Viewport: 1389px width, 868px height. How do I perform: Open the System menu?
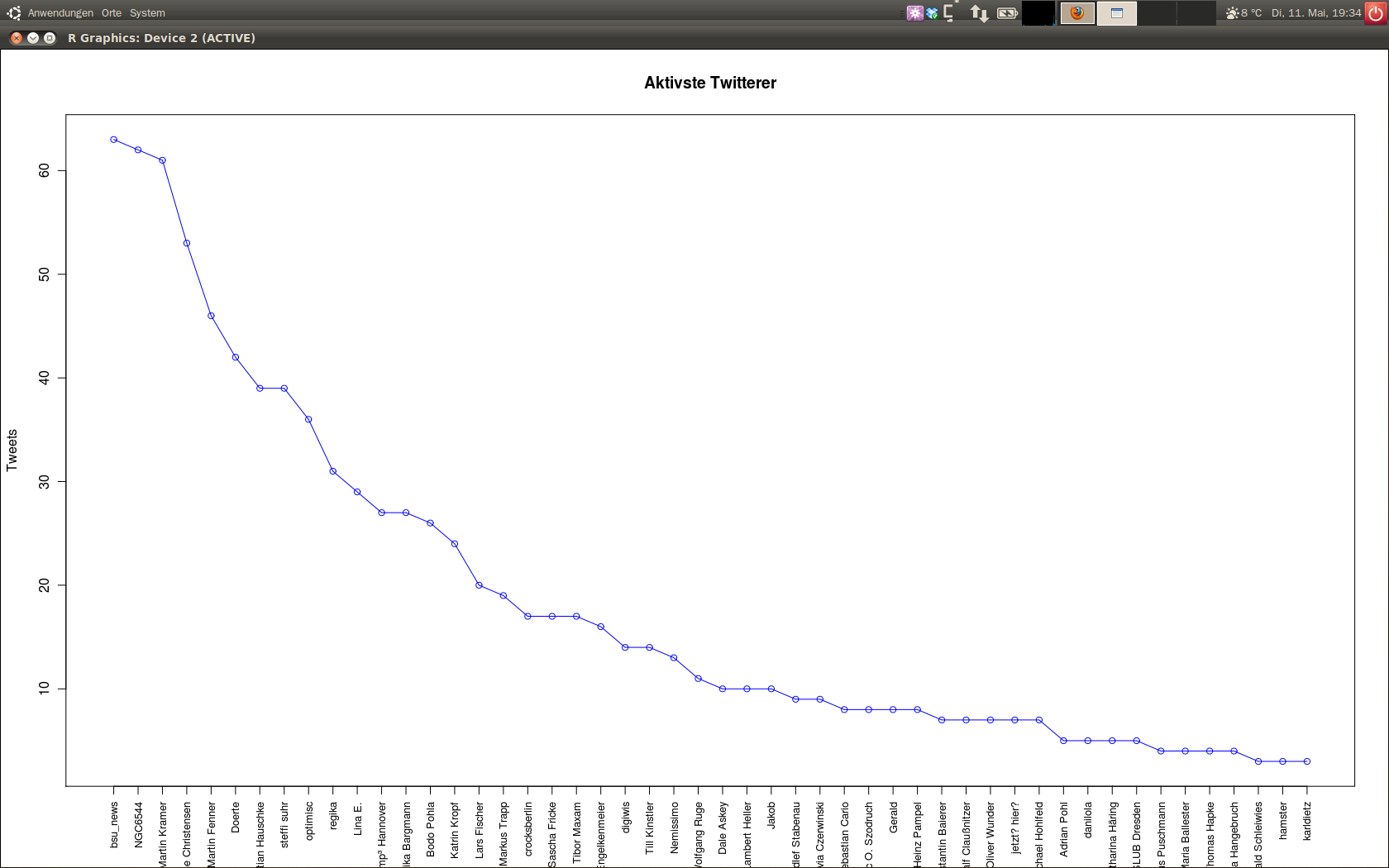click(147, 13)
